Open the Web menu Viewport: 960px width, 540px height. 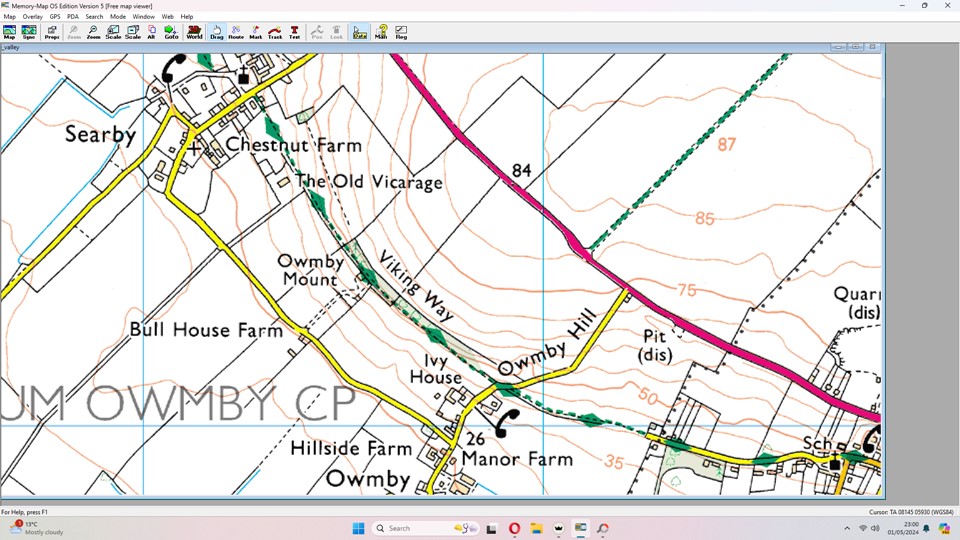(168, 17)
